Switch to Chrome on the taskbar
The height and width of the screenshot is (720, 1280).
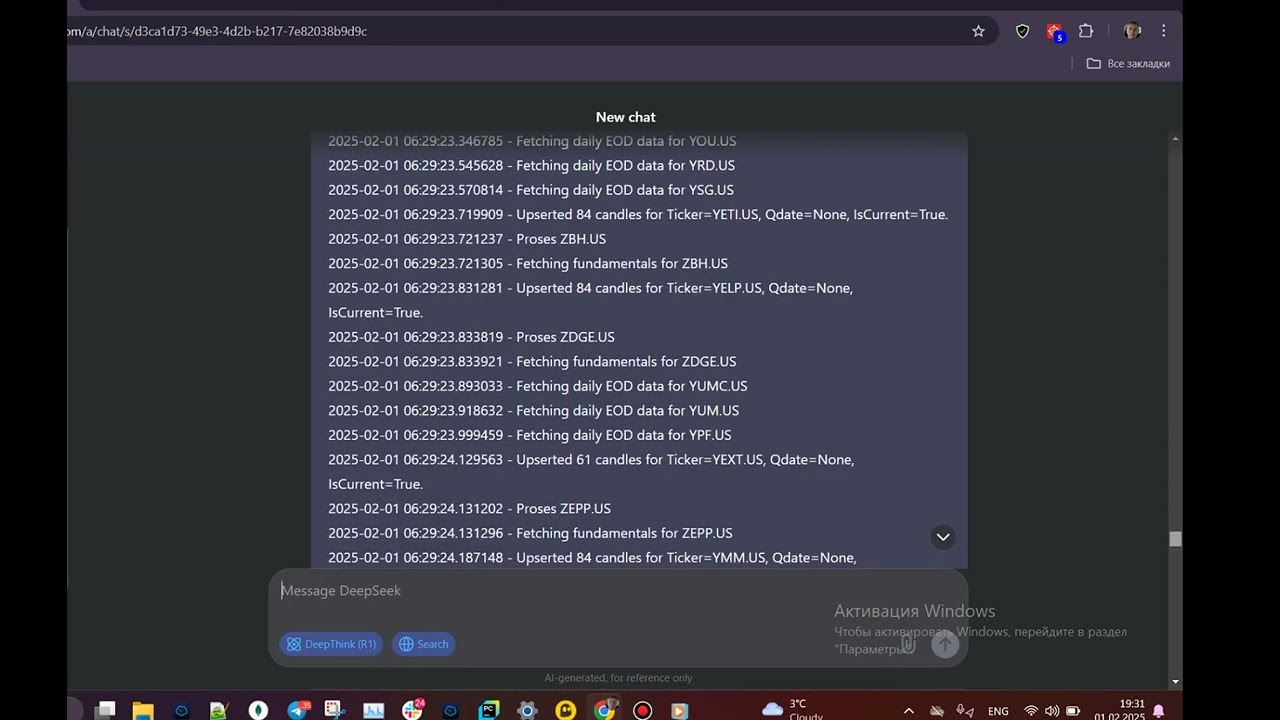pos(604,711)
